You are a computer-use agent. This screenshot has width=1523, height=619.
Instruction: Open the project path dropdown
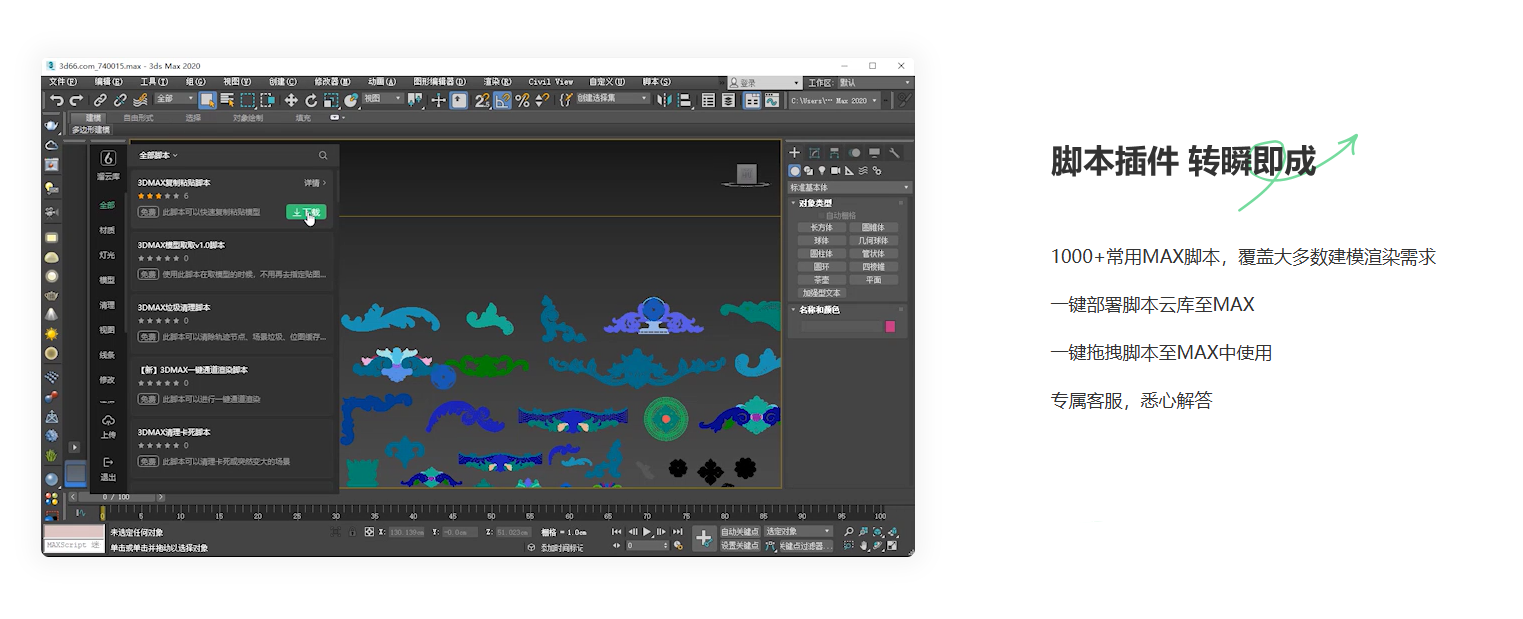834,100
